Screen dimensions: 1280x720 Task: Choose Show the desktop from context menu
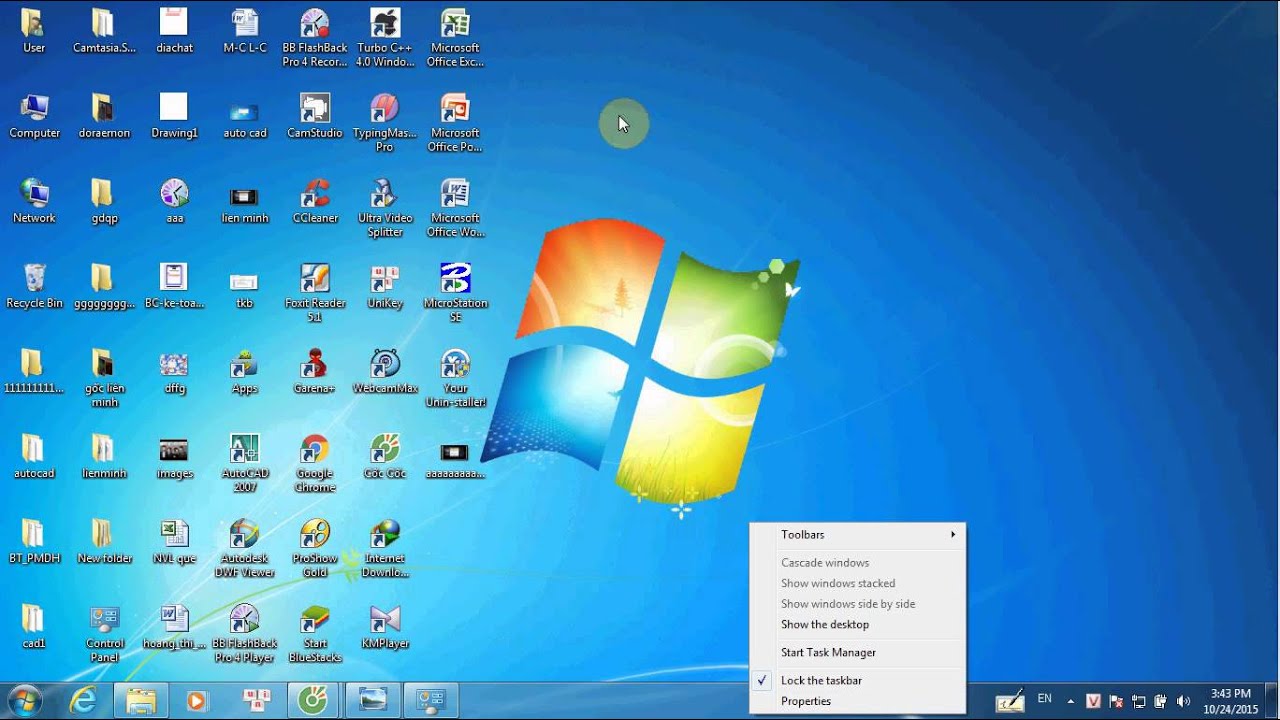pyautogui.click(x=858, y=625)
